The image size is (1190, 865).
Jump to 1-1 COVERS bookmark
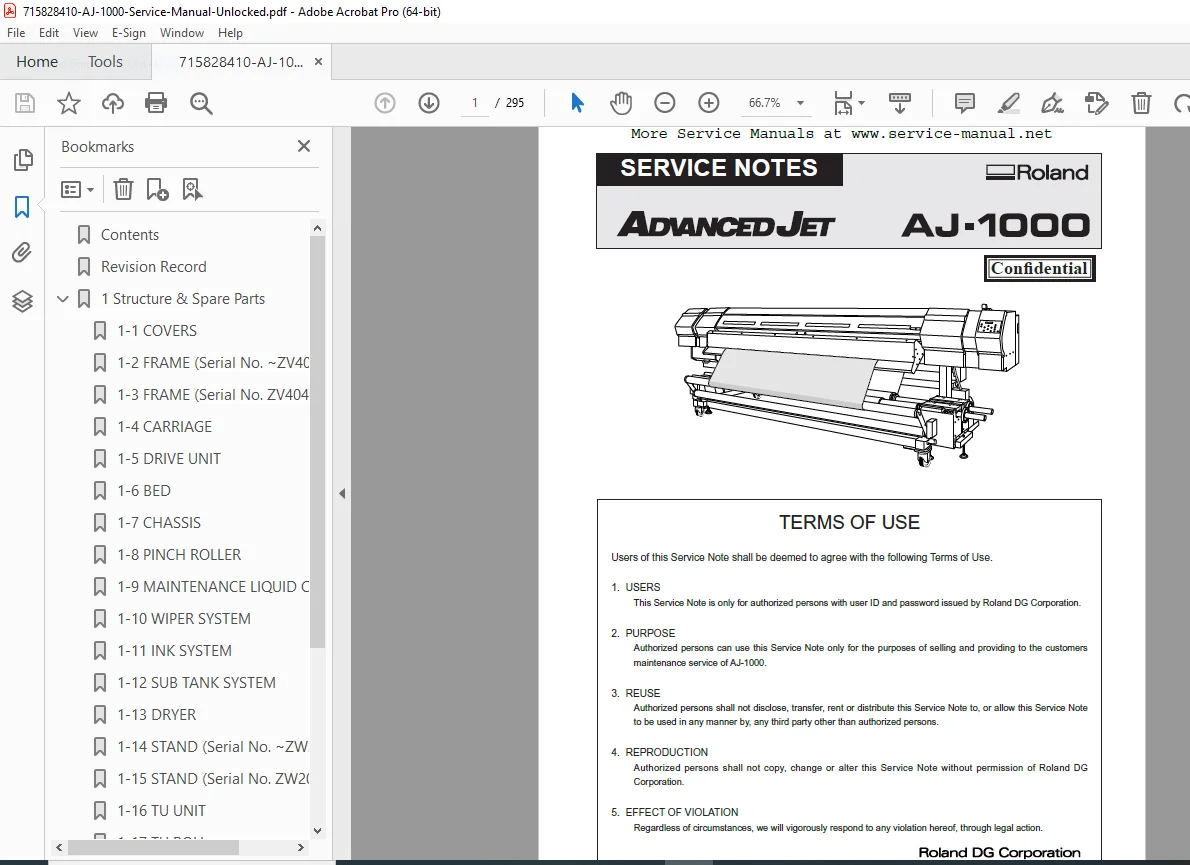click(x=156, y=331)
